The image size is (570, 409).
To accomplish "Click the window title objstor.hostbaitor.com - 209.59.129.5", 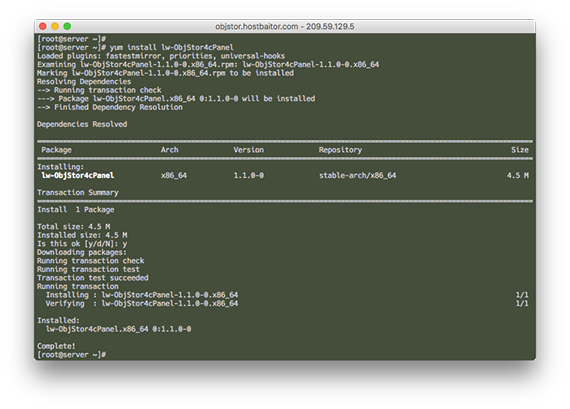I will (x=285, y=27).
